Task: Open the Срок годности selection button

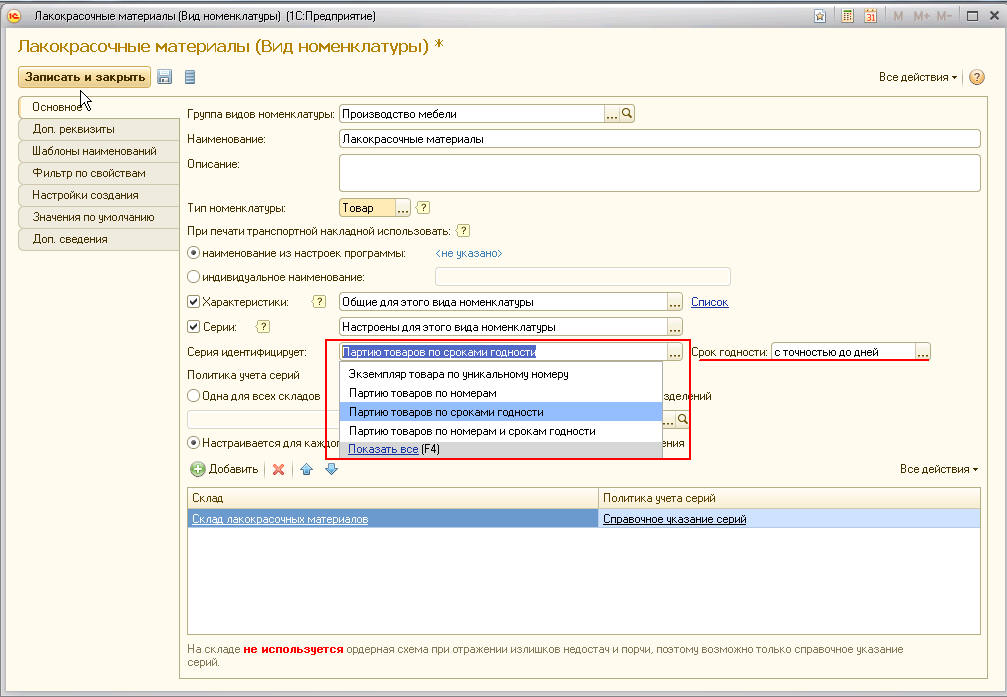Action: (922, 352)
